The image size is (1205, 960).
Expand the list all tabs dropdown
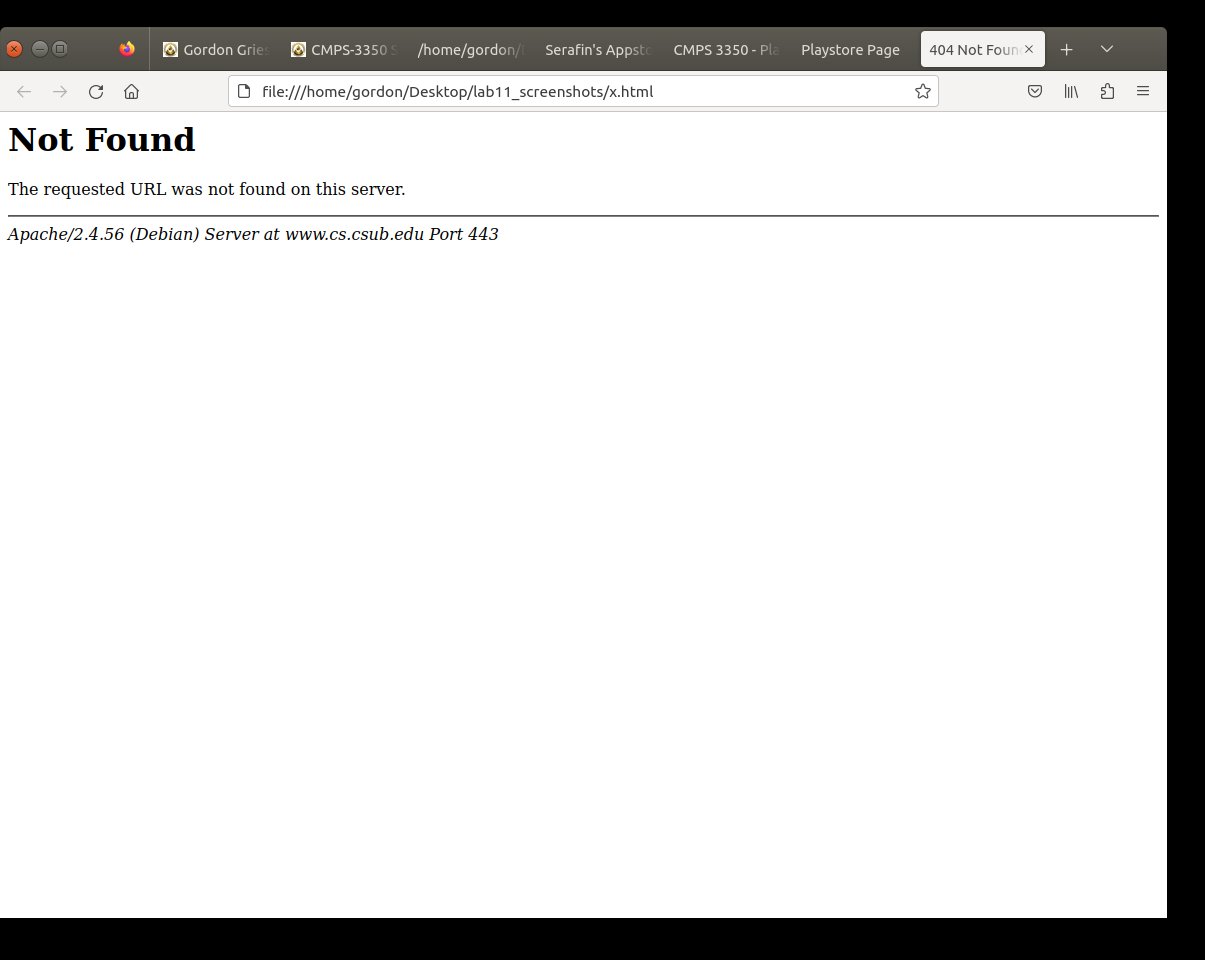point(1106,49)
